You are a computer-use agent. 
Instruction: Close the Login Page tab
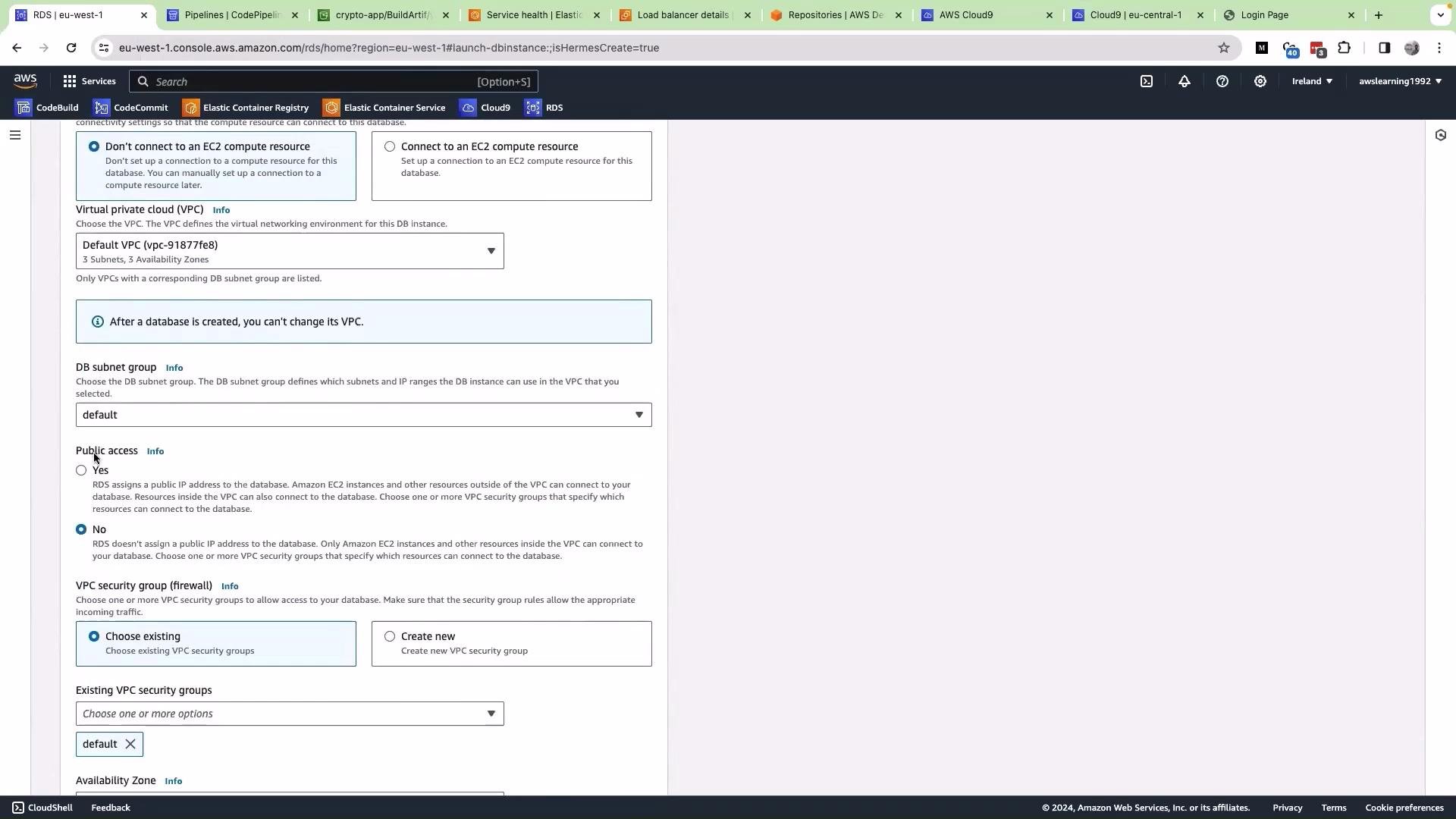1351,15
